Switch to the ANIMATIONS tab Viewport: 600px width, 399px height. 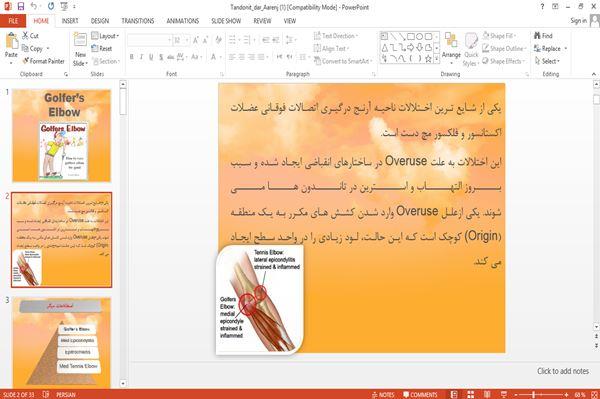pos(183,21)
